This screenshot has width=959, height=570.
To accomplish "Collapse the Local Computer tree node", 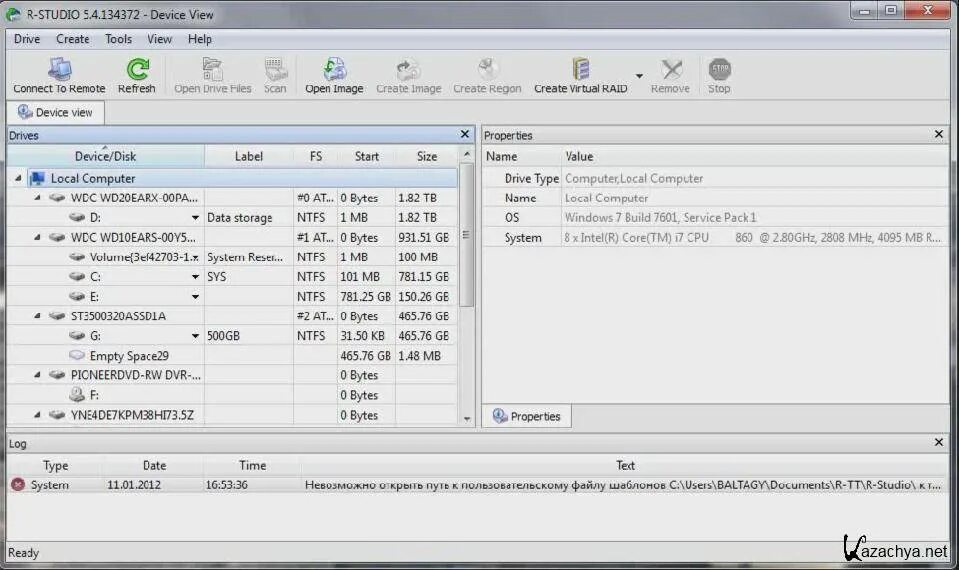I will [18, 178].
